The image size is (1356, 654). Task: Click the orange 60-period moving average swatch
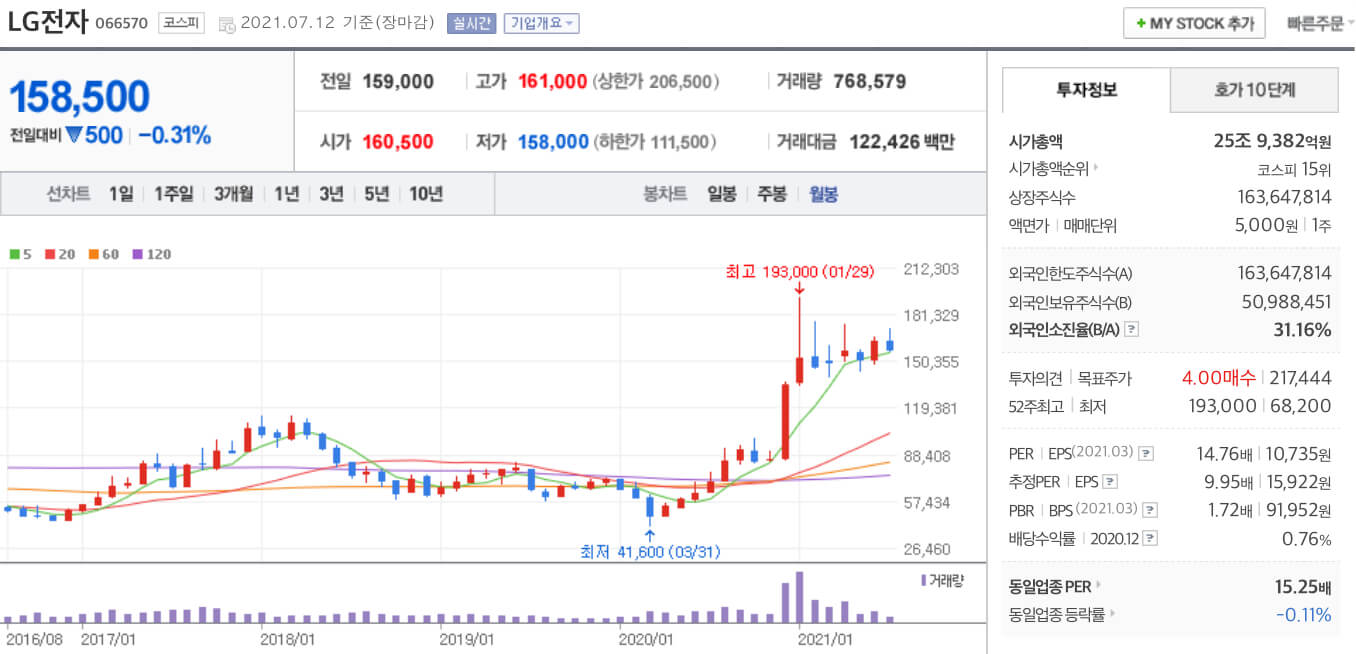(92, 254)
